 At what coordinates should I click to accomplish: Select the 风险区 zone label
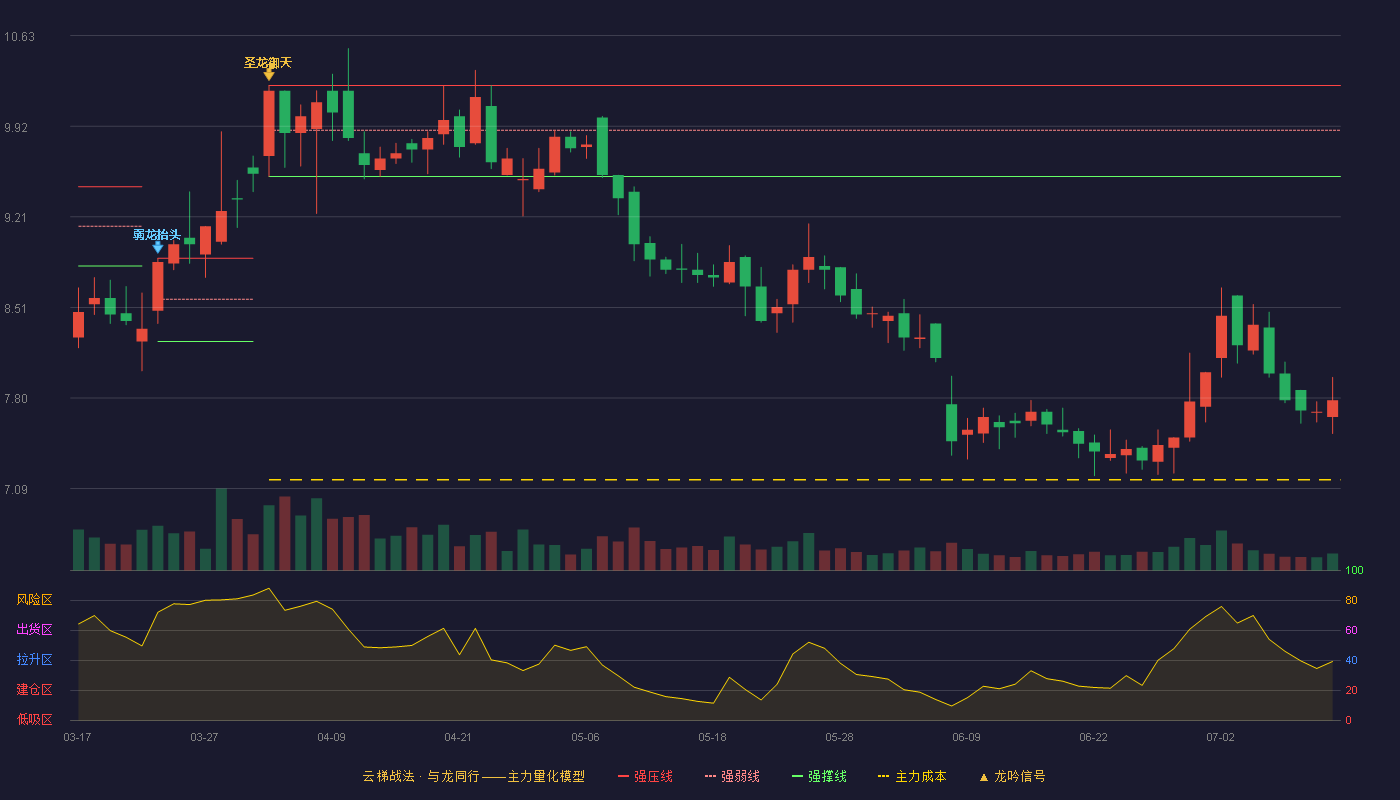pos(34,600)
